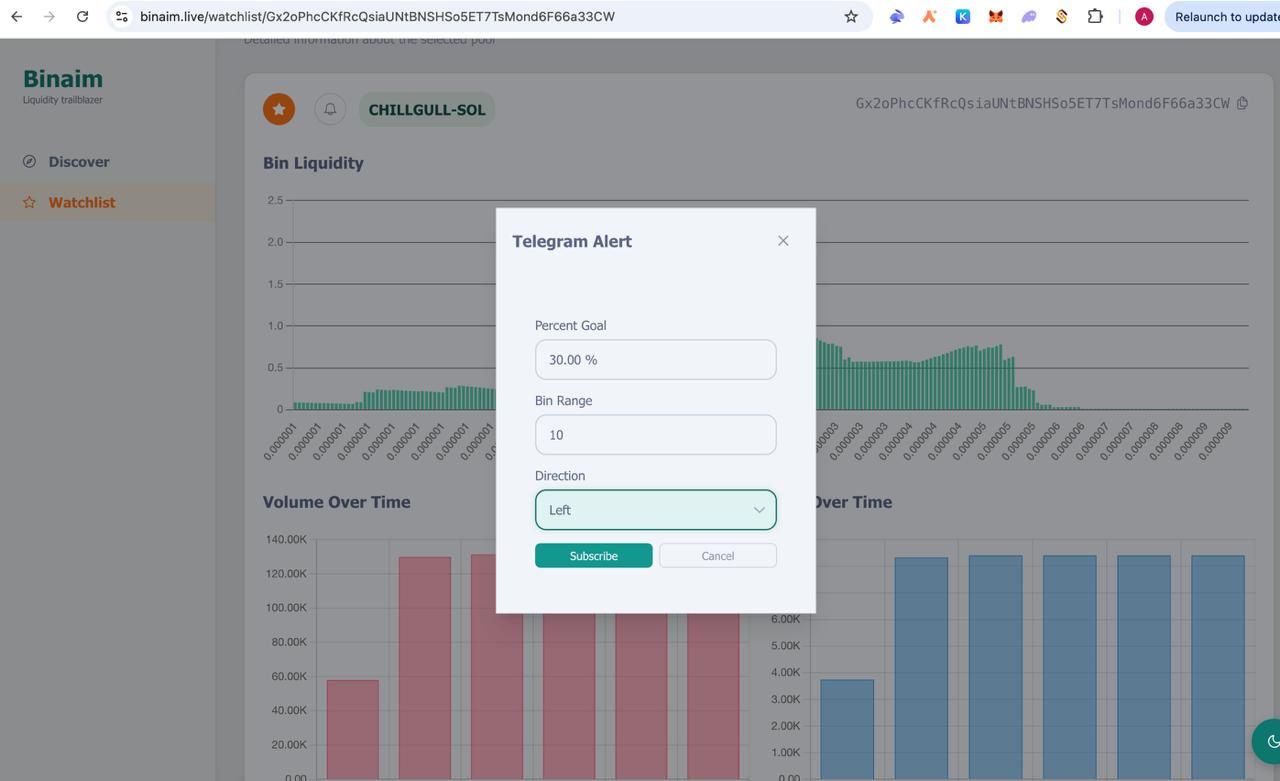Click the Chrome profile avatar
Image resolution: width=1280 pixels, height=781 pixels.
click(x=1144, y=16)
